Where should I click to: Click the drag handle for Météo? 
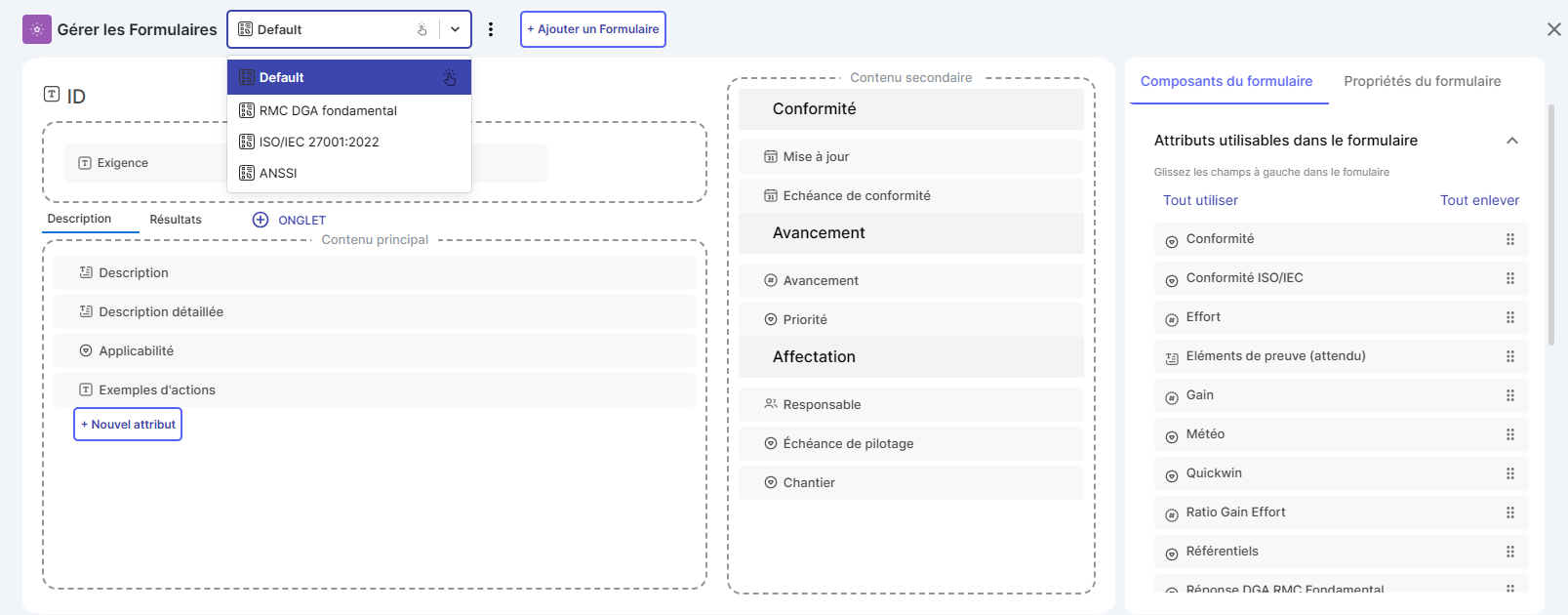coord(1509,434)
